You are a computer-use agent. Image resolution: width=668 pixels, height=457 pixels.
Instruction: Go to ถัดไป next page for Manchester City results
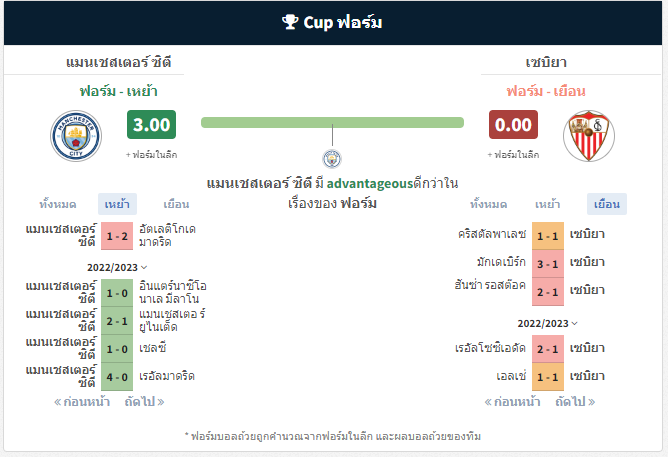[144, 402]
